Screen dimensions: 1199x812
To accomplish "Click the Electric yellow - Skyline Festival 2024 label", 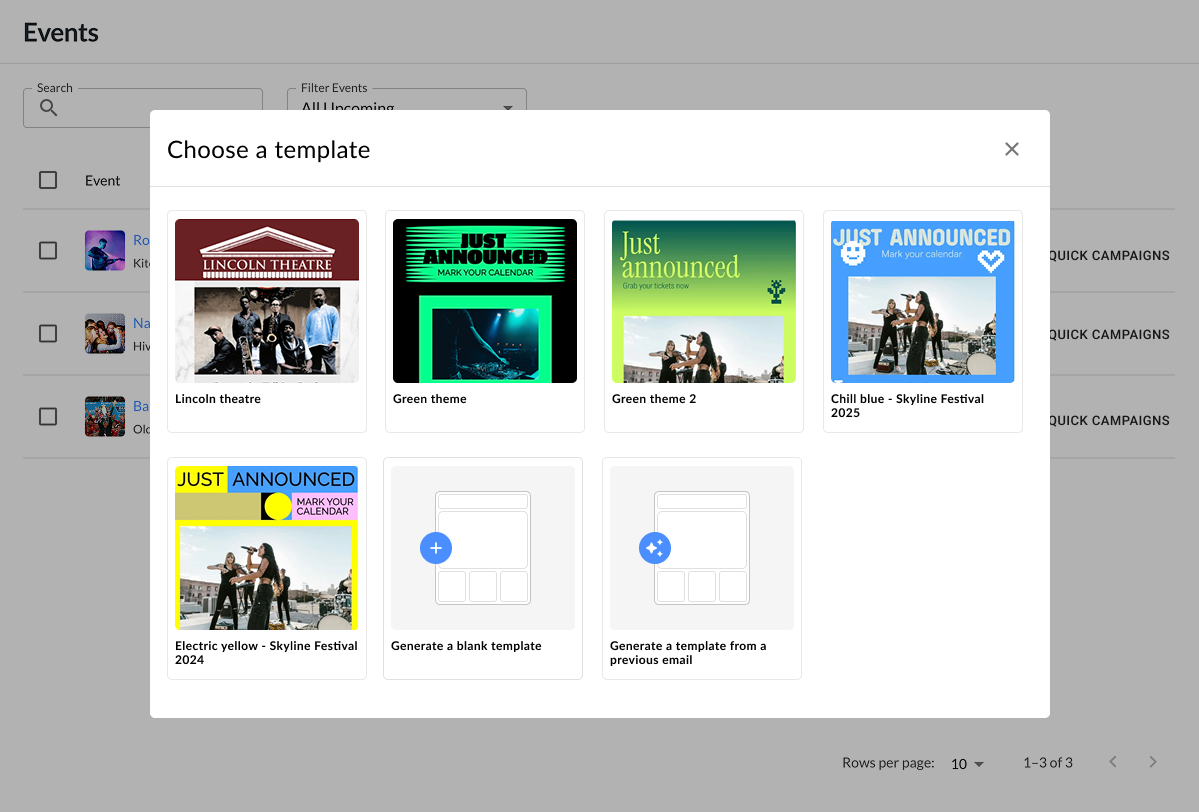I will coord(266,653).
